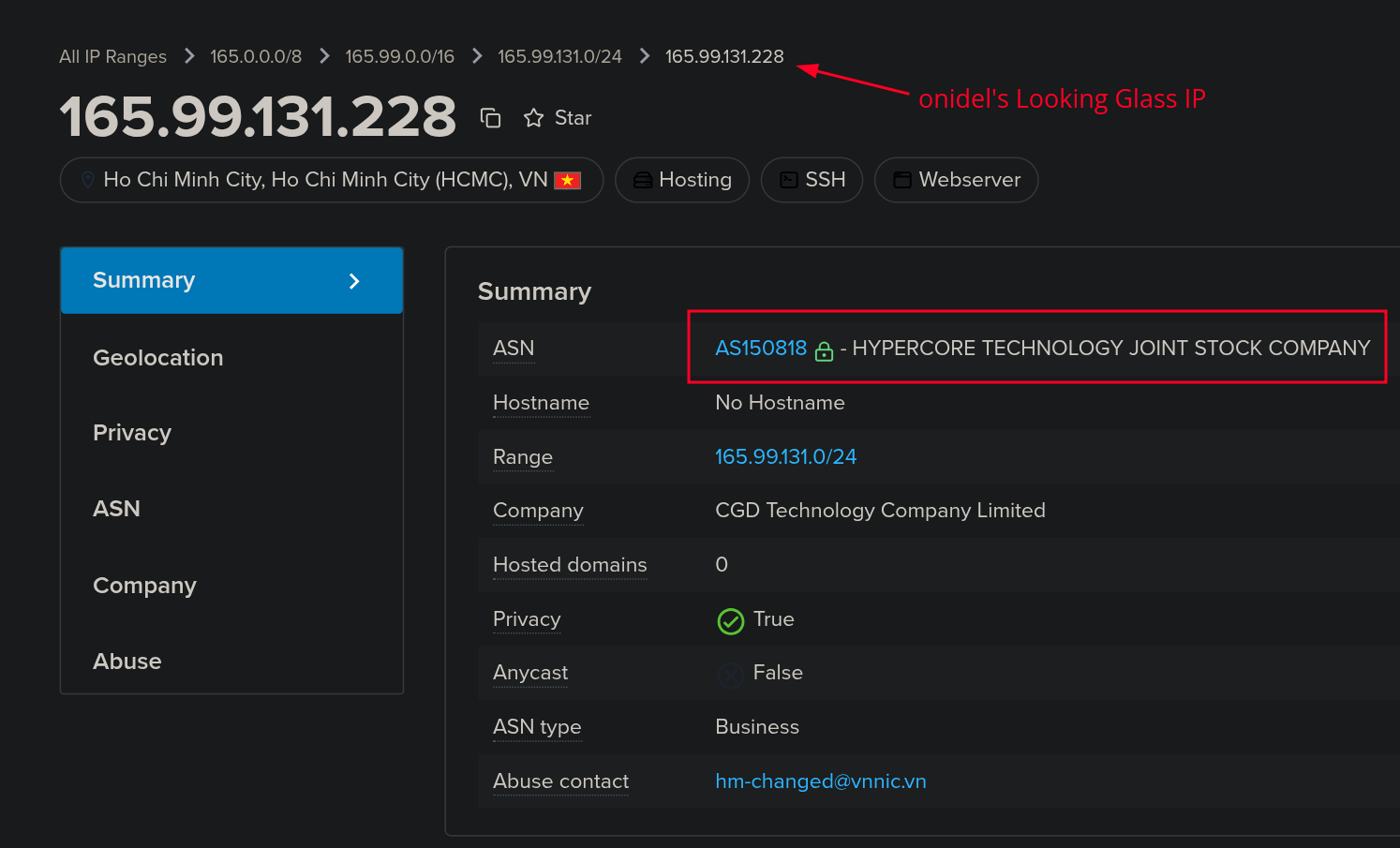Click the Hosting tag icon
Screen dimensions: 1400x848
point(643,180)
